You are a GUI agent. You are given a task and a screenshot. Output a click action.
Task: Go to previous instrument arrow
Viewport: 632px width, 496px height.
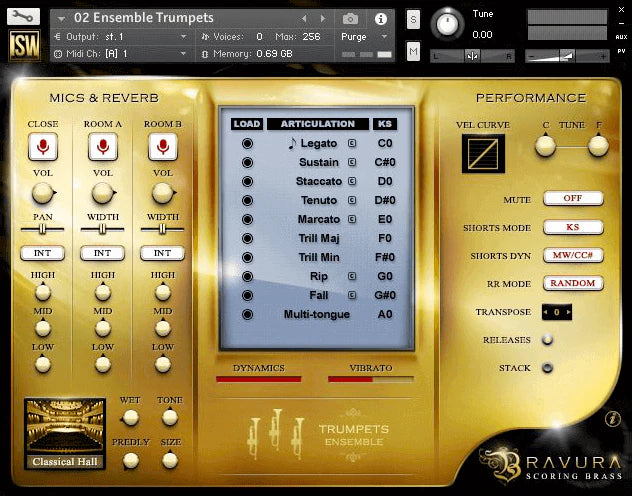pos(304,19)
